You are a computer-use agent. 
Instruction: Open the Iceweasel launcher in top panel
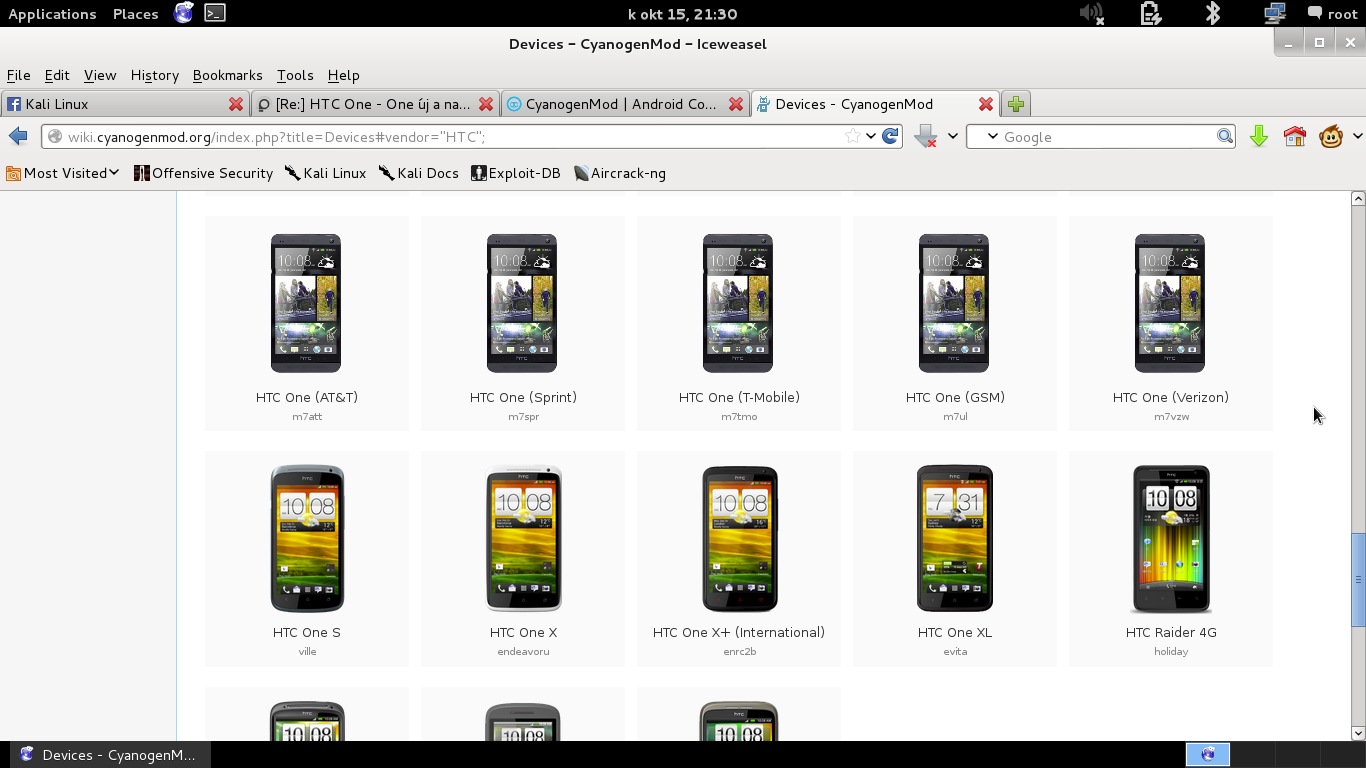point(183,13)
